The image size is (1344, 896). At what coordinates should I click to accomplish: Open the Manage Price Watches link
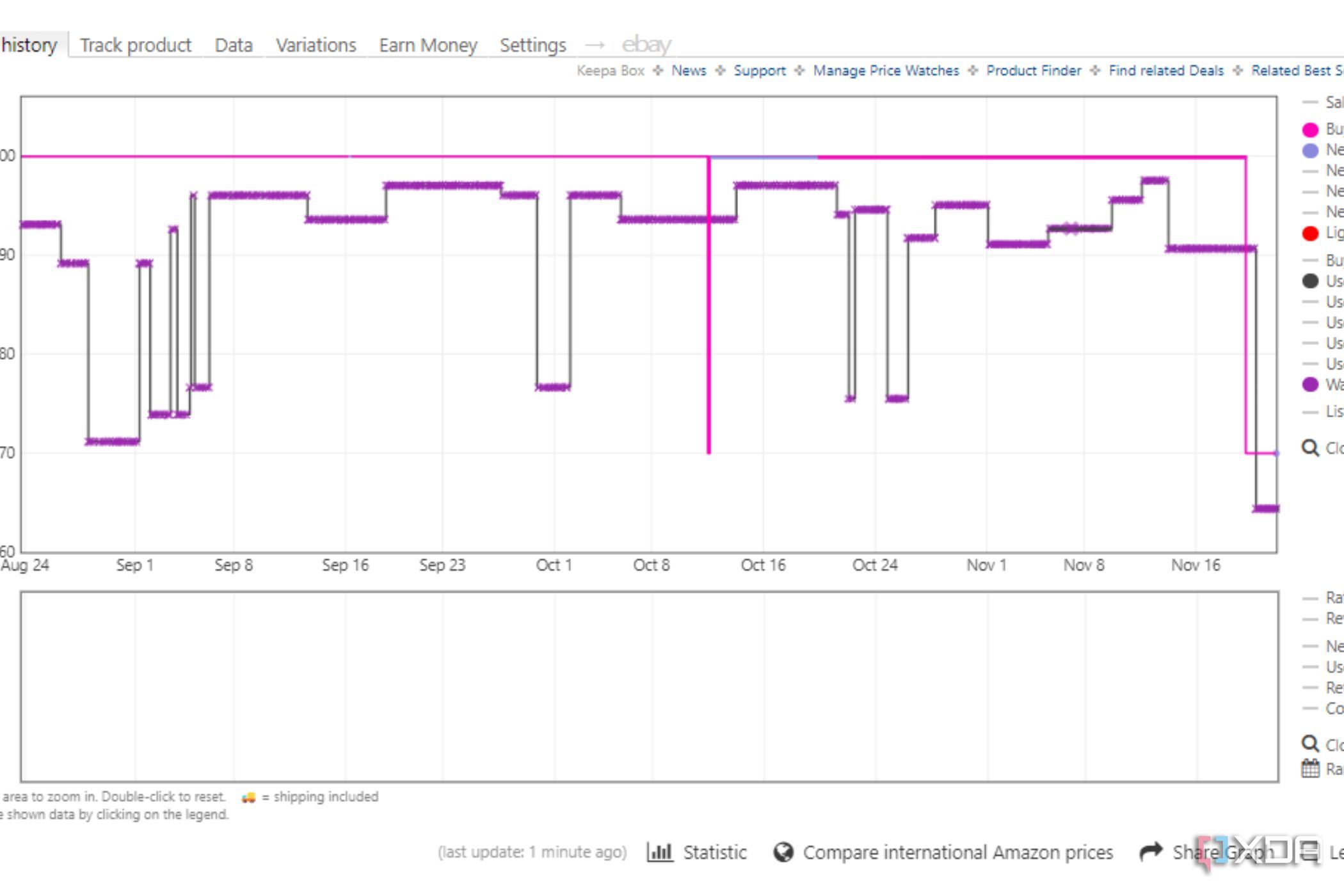tap(886, 70)
